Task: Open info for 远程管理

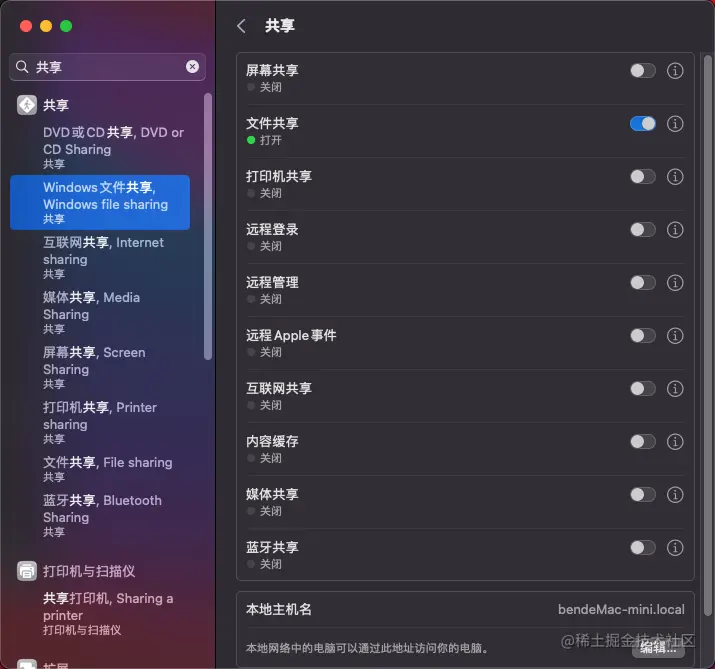Action: point(675,283)
